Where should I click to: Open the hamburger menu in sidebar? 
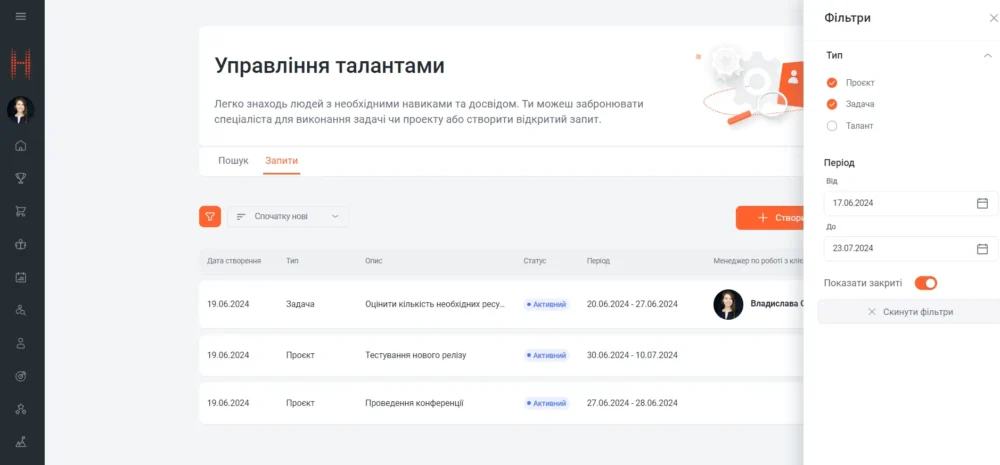click(21, 17)
